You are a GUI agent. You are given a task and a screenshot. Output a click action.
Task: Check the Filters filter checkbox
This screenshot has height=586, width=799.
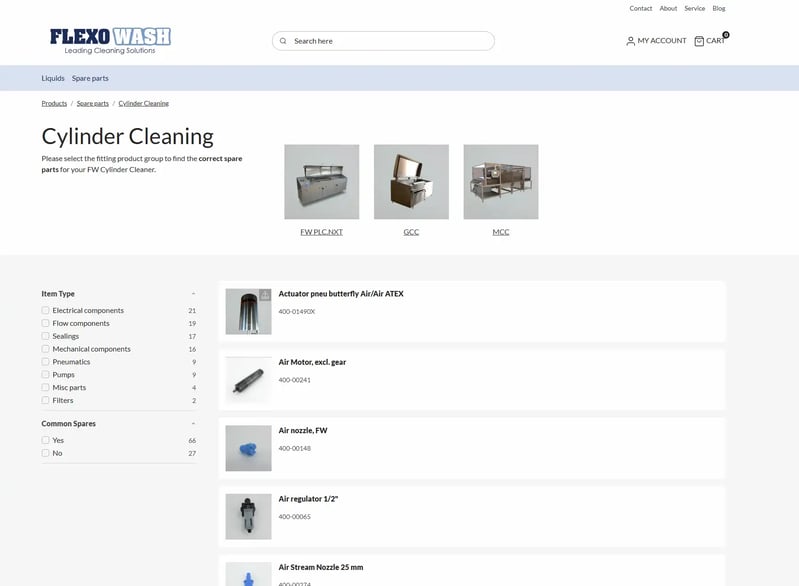[45, 401]
